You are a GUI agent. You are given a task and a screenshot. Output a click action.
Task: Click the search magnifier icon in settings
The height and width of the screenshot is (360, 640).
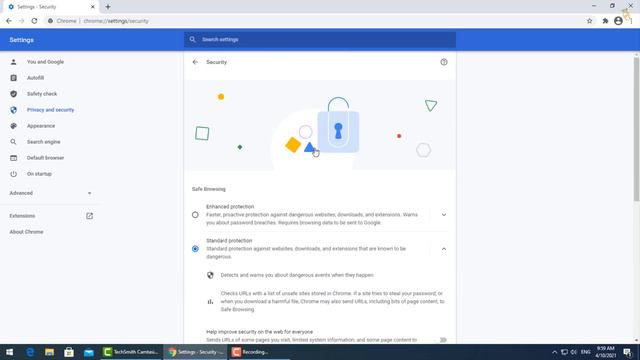click(x=192, y=40)
